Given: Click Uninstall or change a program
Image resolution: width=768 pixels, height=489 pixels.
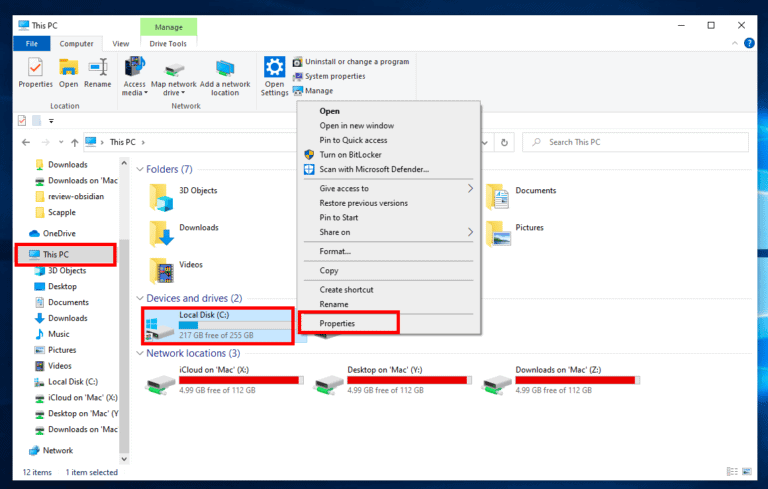Looking at the screenshot, I should click(x=356, y=62).
